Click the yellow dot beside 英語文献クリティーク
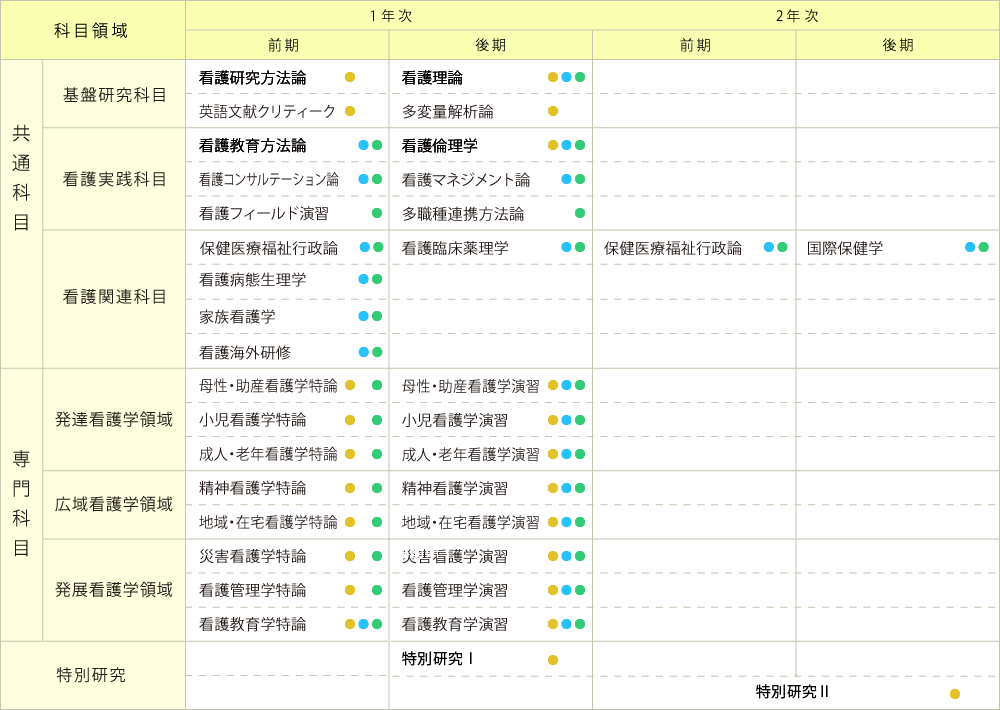1000x710 pixels. 350,111
